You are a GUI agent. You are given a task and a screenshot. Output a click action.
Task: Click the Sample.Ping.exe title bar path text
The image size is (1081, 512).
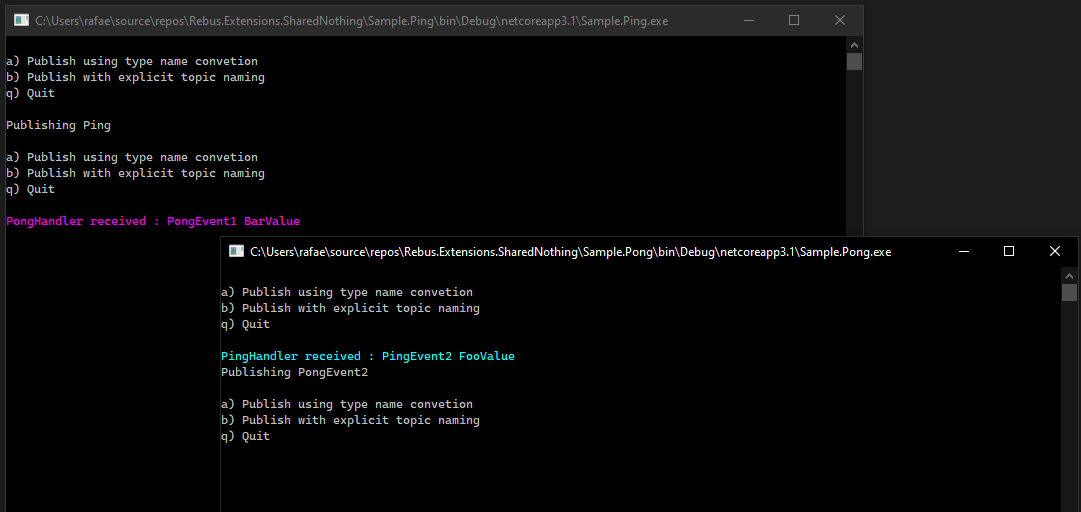point(352,21)
